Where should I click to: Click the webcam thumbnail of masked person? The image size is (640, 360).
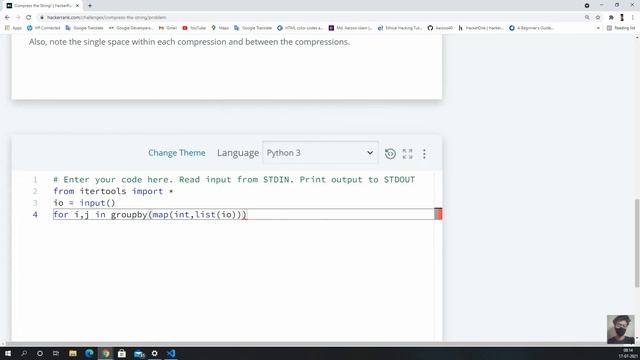tap(620, 329)
